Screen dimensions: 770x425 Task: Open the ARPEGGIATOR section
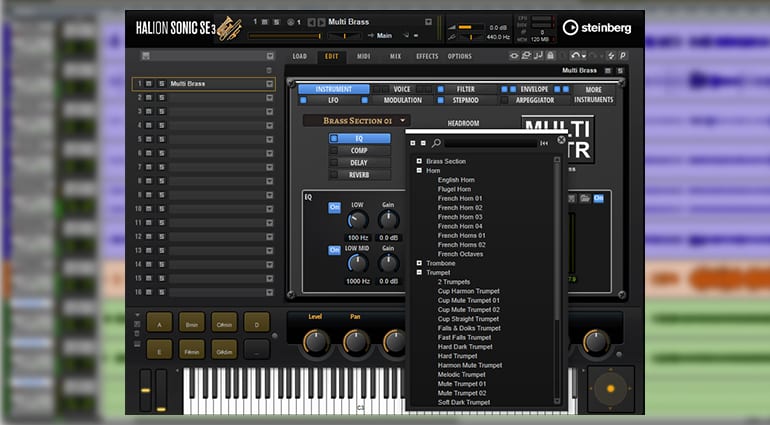[x=535, y=100]
